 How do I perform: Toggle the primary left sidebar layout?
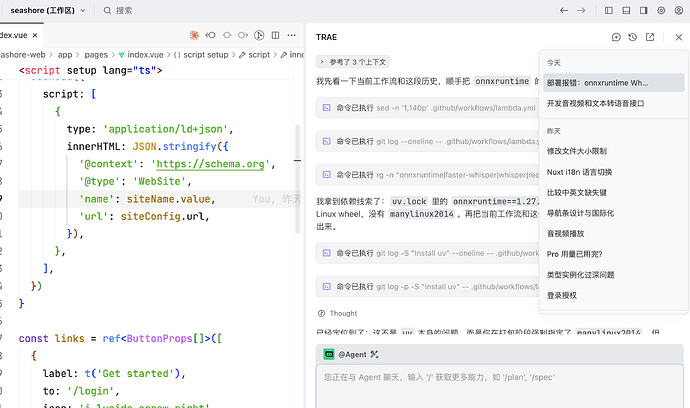[609, 10]
